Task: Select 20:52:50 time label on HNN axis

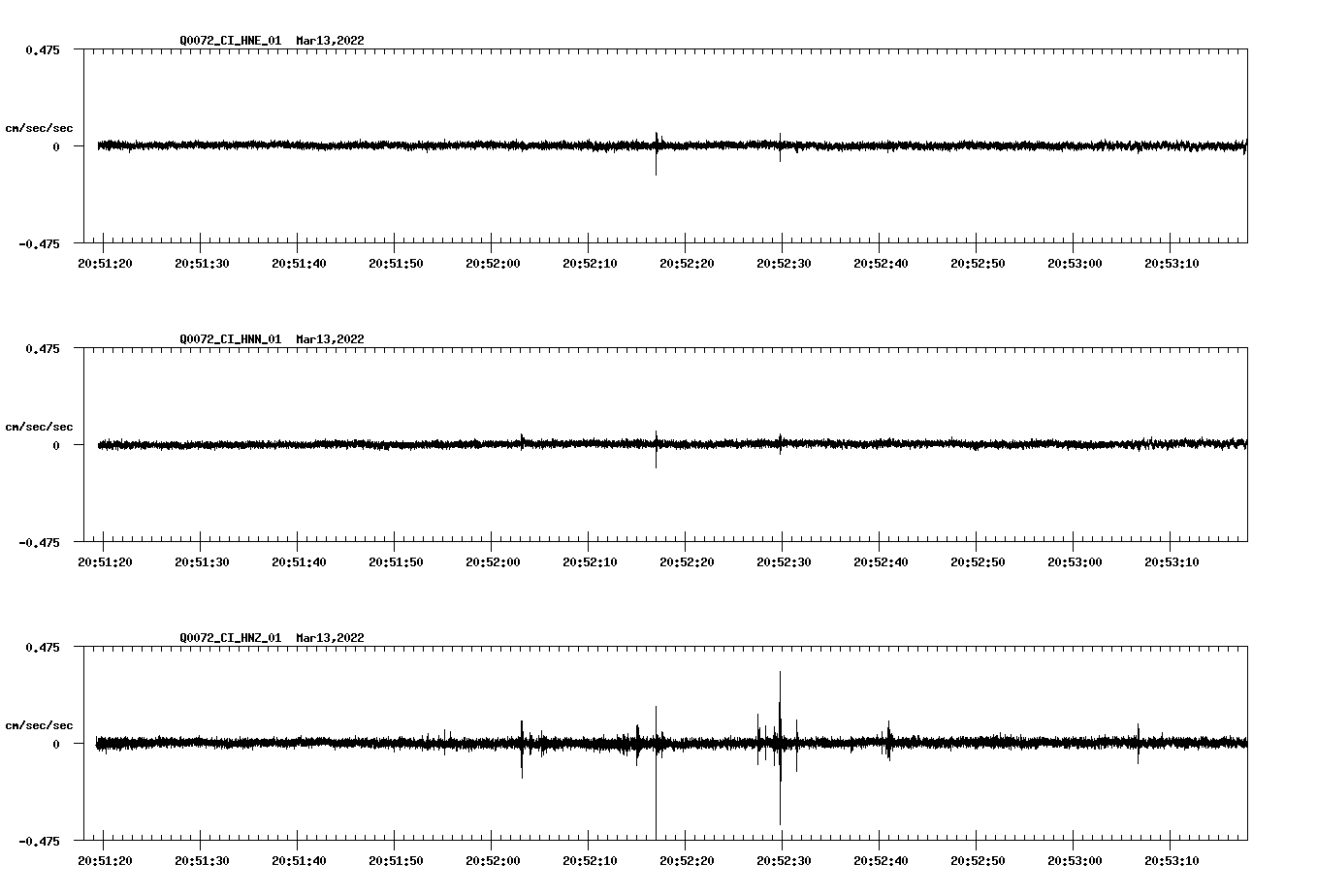Action: (x=978, y=562)
